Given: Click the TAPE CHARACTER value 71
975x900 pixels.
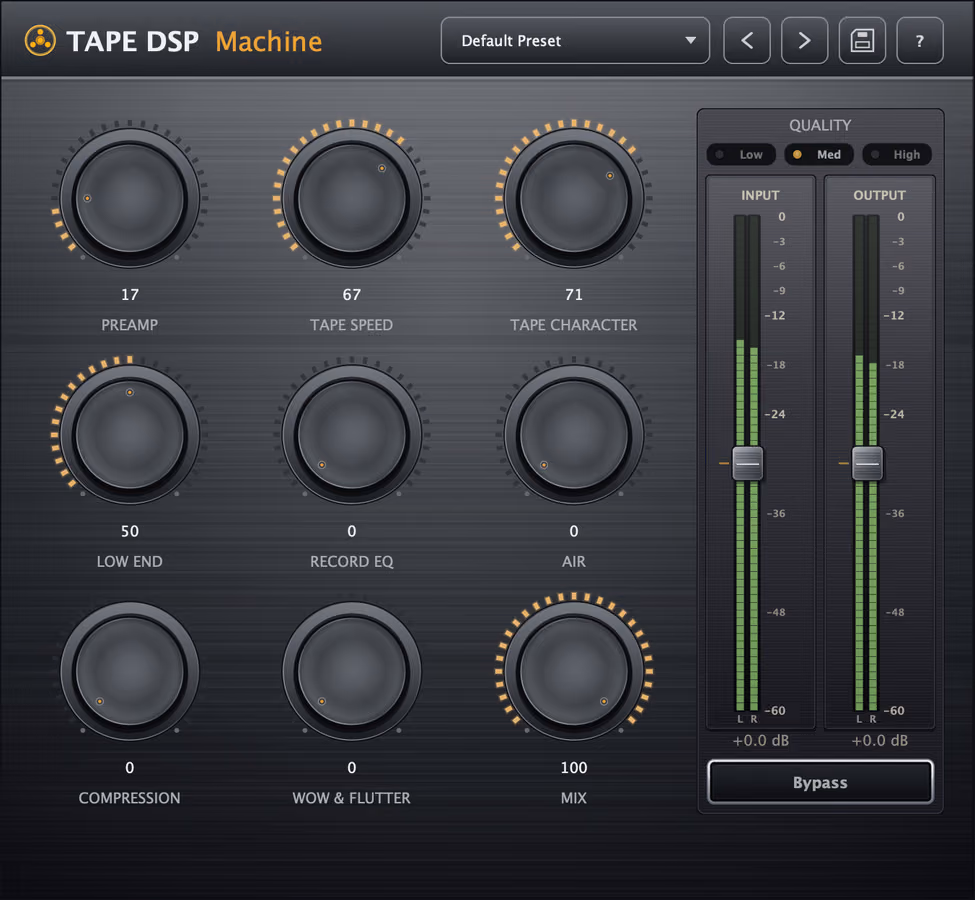Looking at the screenshot, I should pyautogui.click(x=574, y=295).
